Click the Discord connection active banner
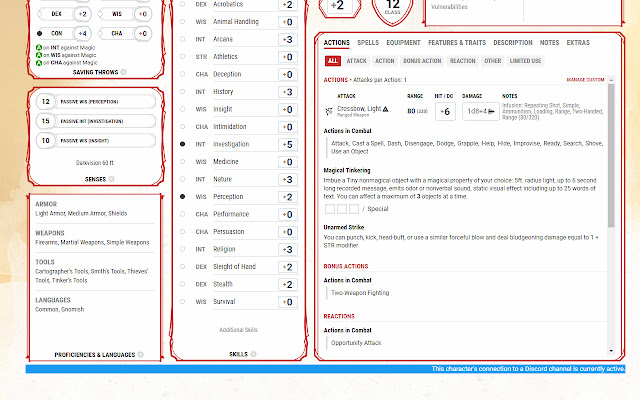The image size is (640, 400). pyautogui.click(x=325, y=369)
